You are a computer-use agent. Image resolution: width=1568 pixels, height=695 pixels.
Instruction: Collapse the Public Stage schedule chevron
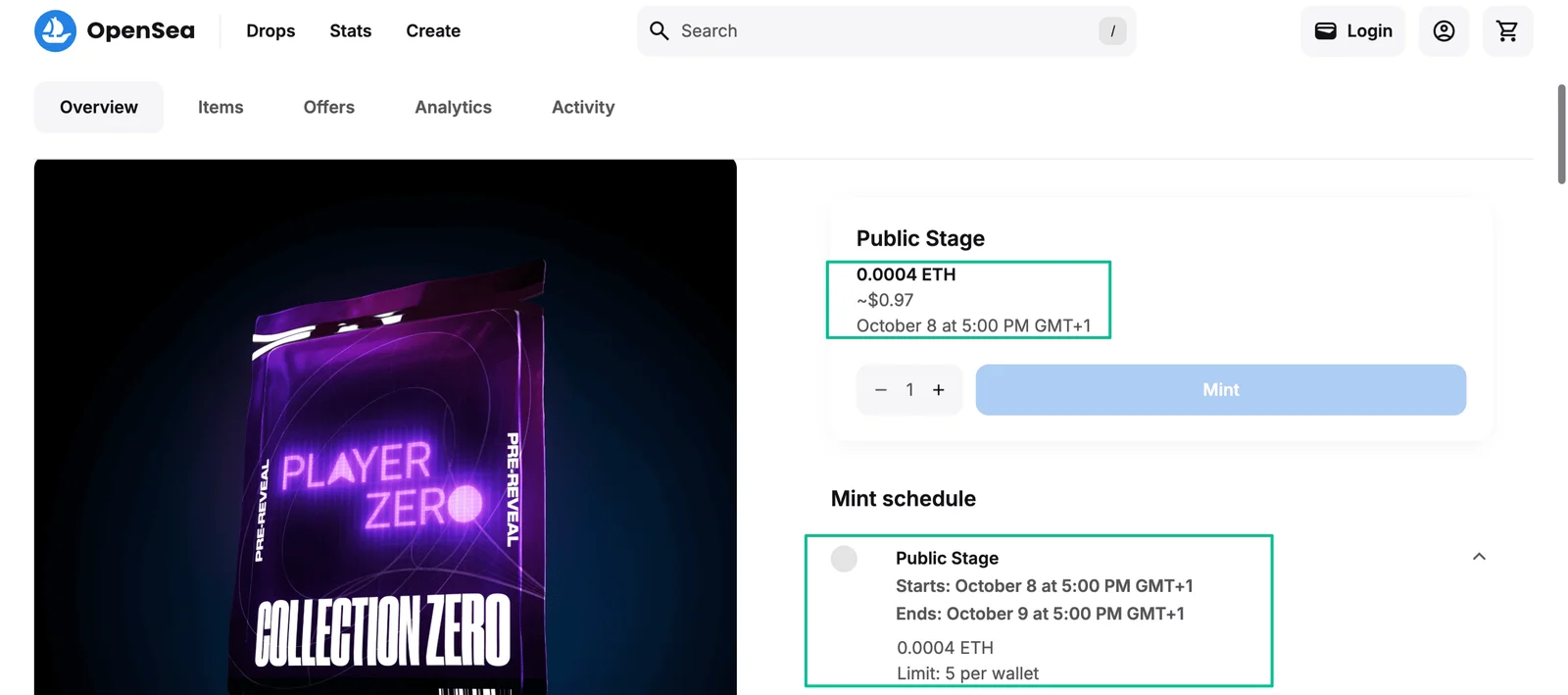[x=1479, y=557]
